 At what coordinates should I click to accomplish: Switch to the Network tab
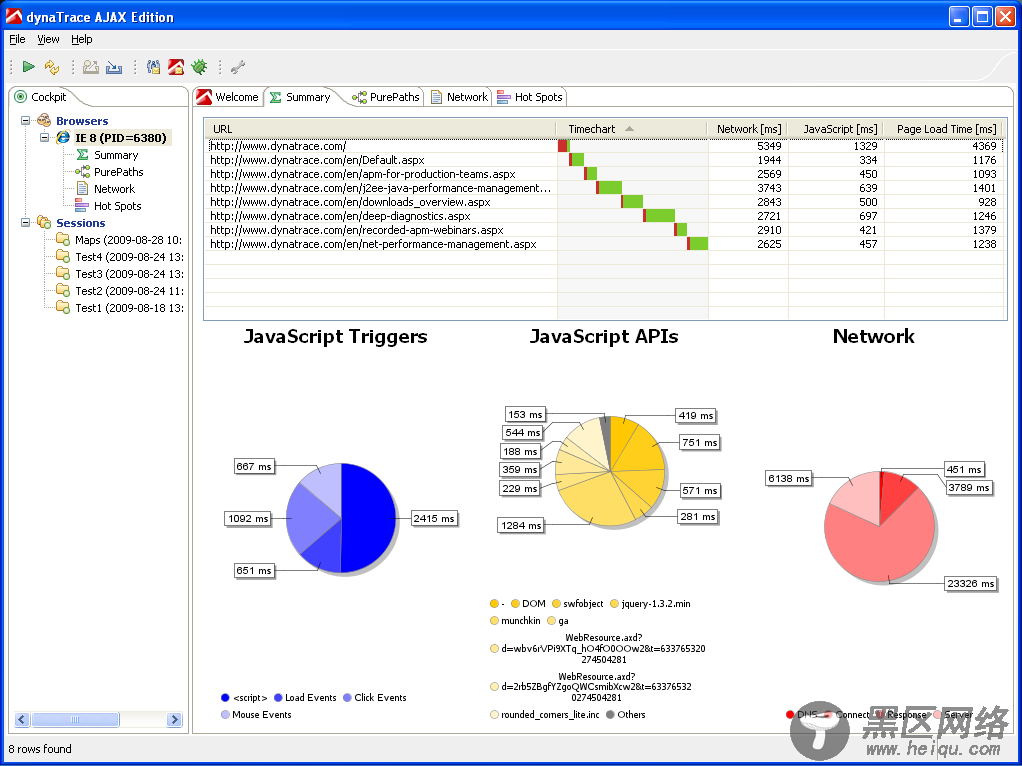coord(459,97)
